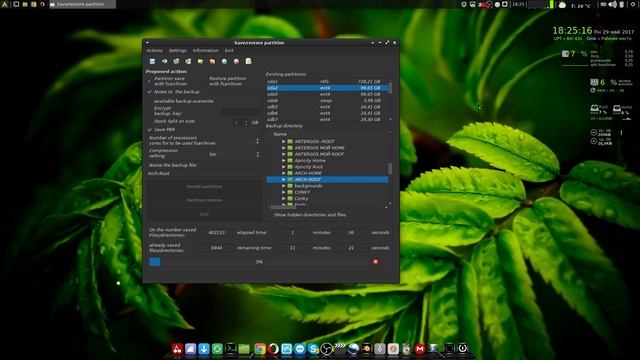Click the yellow notes document toolbar icon
Viewport: 640px width, 360px height.
pos(248,61)
